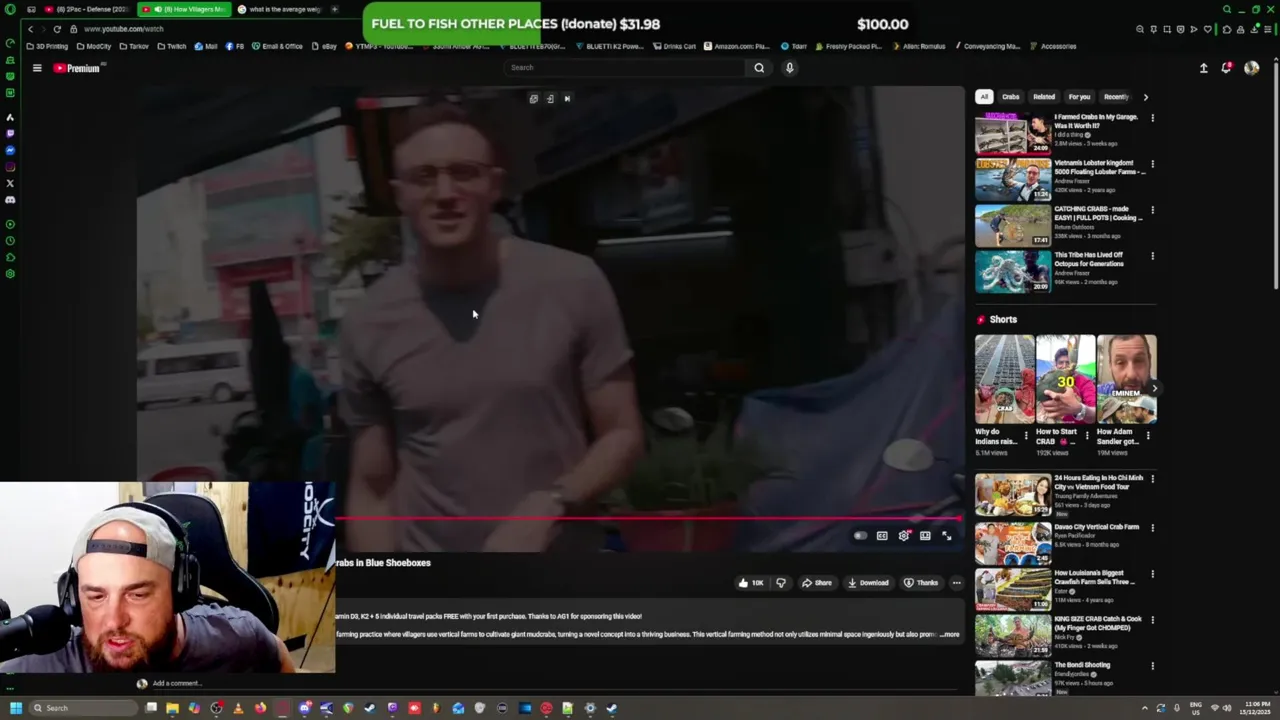Open the Email & Office bookmark
This screenshot has height=720, width=1280.
click(x=277, y=46)
